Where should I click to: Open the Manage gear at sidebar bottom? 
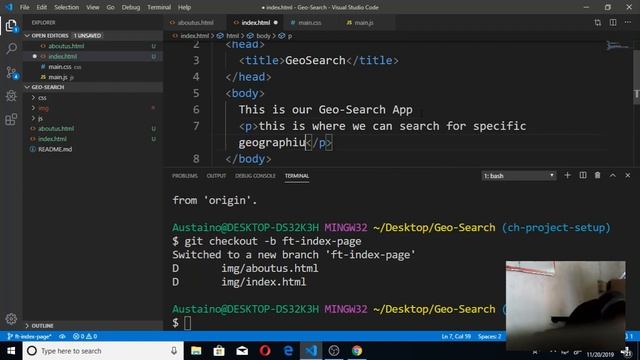11,319
